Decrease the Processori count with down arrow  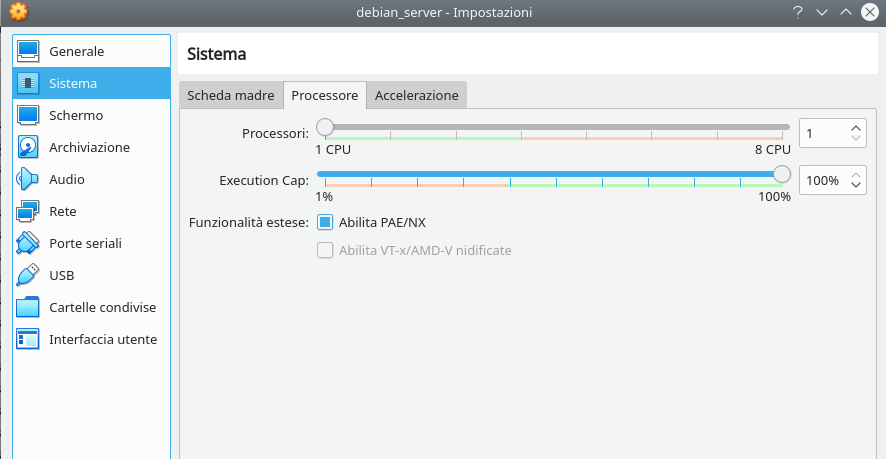pos(856,138)
